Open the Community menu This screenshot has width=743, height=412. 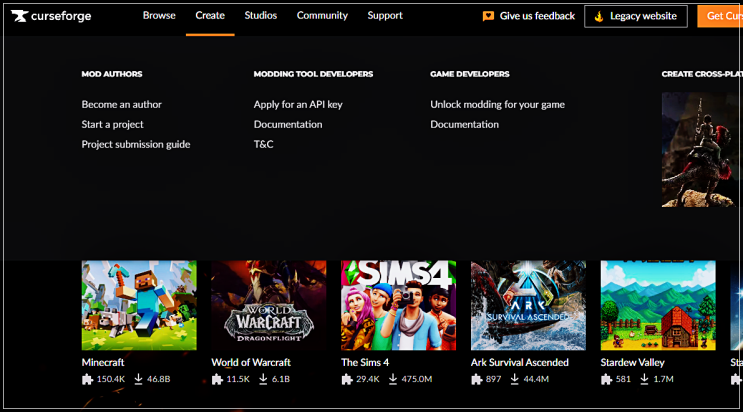click(322, 16)
